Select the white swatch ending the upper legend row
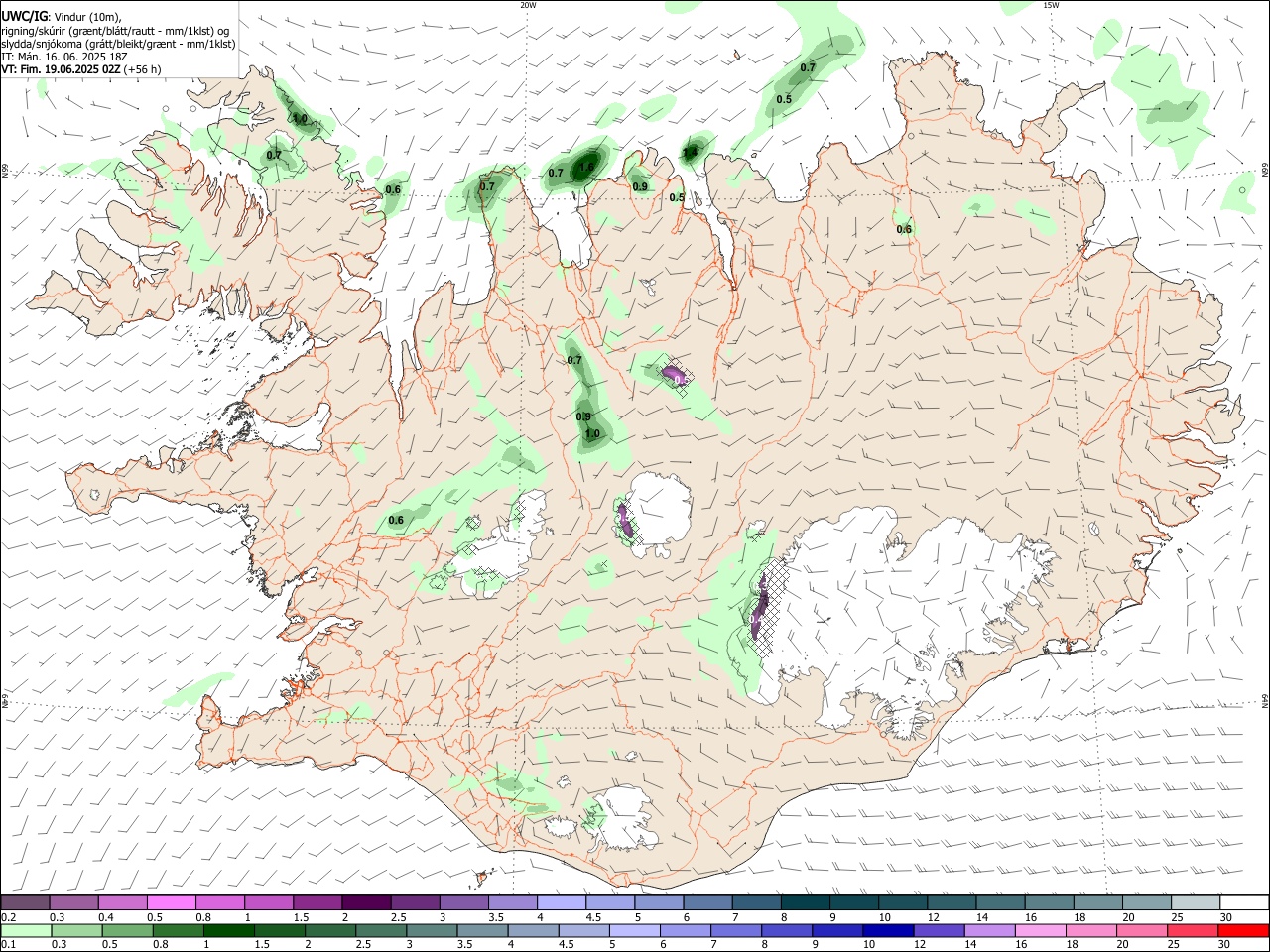This screenshot has height=952, width=1270. coord(1244,902)
